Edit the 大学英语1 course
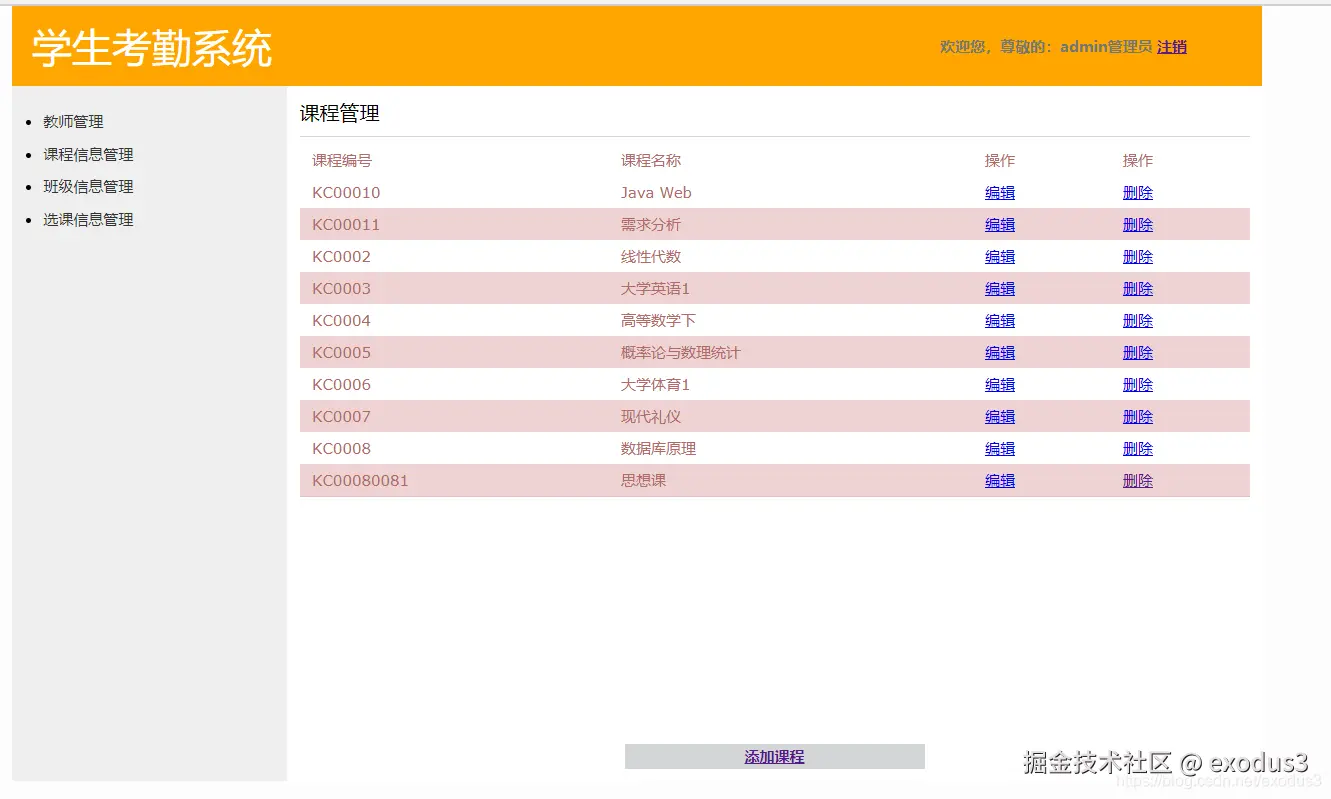1331x799 pixels. tap(1000, 289)
